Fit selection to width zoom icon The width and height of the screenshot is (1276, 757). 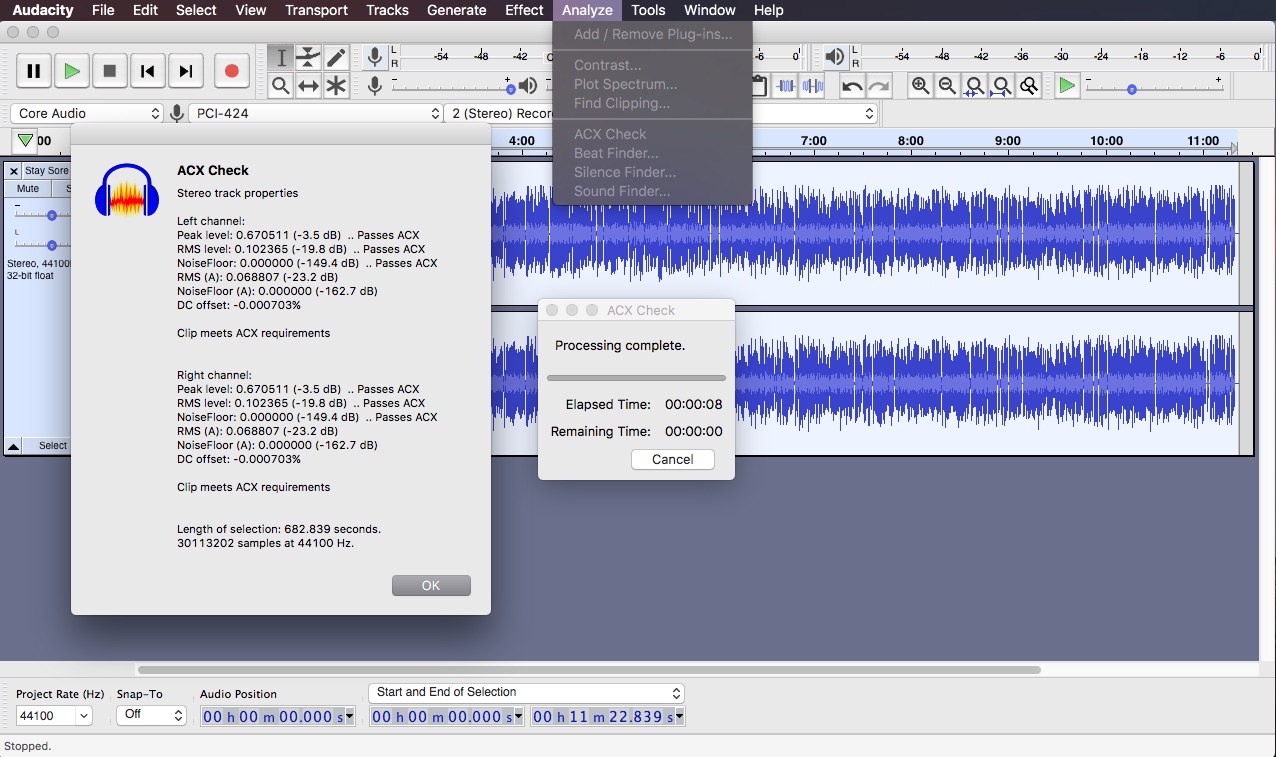pyautogui.click(x=974, y=86)
